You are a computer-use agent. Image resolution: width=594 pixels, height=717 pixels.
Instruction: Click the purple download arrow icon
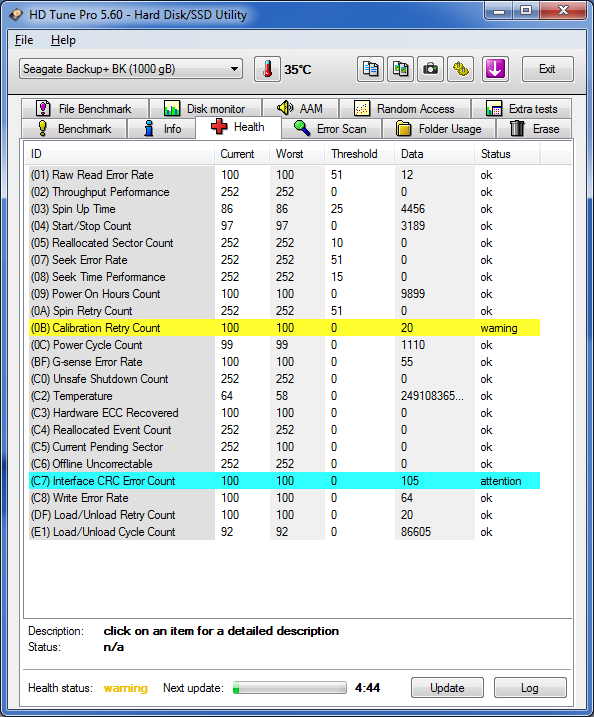pyautogui.click(x=495, y=70)
